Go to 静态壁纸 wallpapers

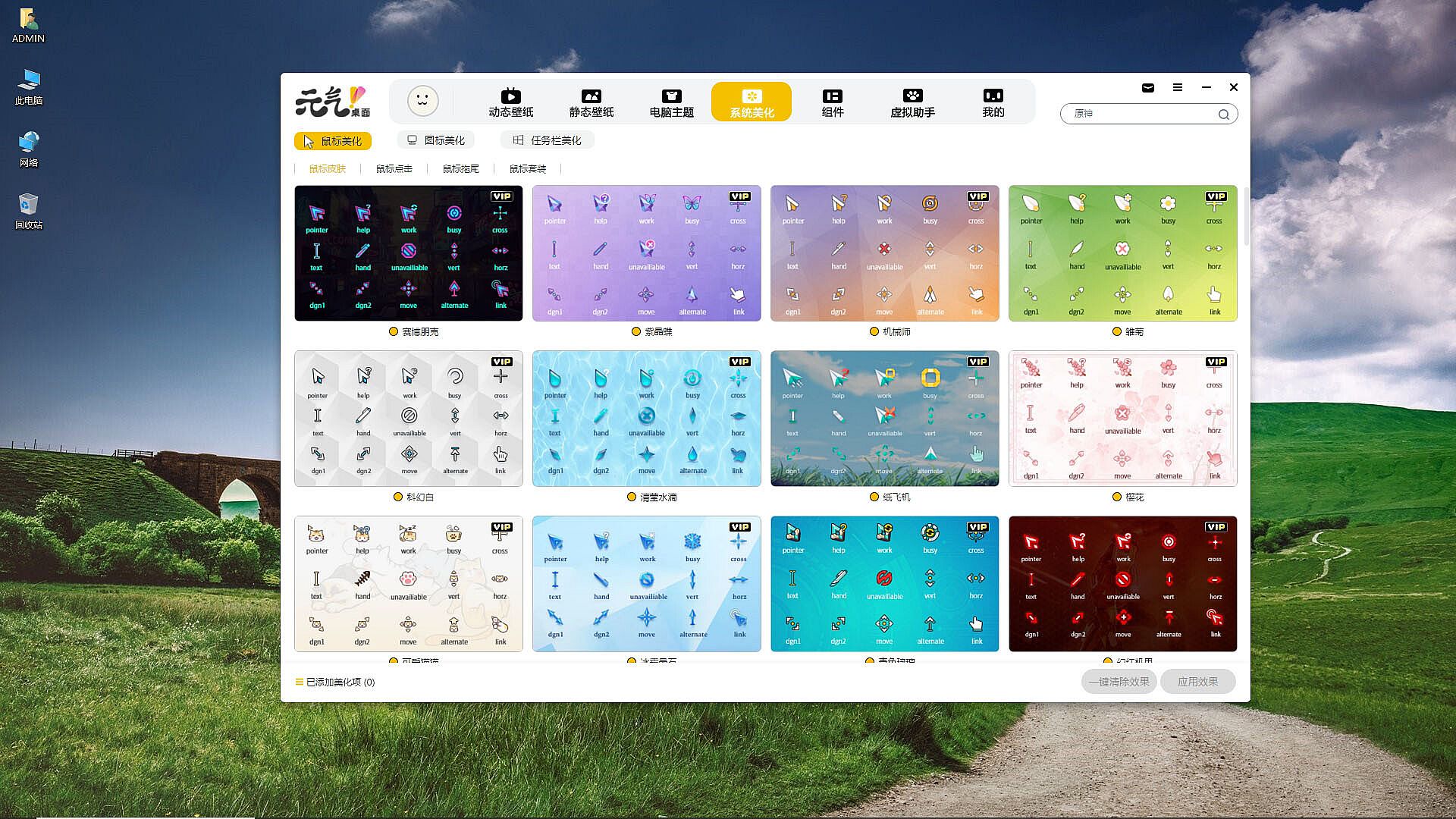click(591, 102)
